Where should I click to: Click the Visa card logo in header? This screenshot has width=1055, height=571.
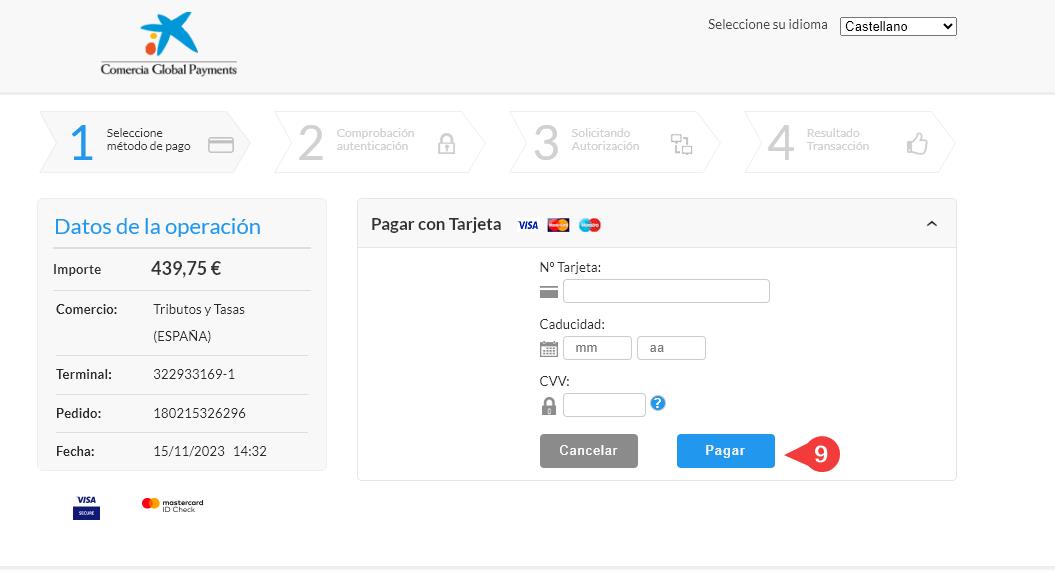[528, 225]
